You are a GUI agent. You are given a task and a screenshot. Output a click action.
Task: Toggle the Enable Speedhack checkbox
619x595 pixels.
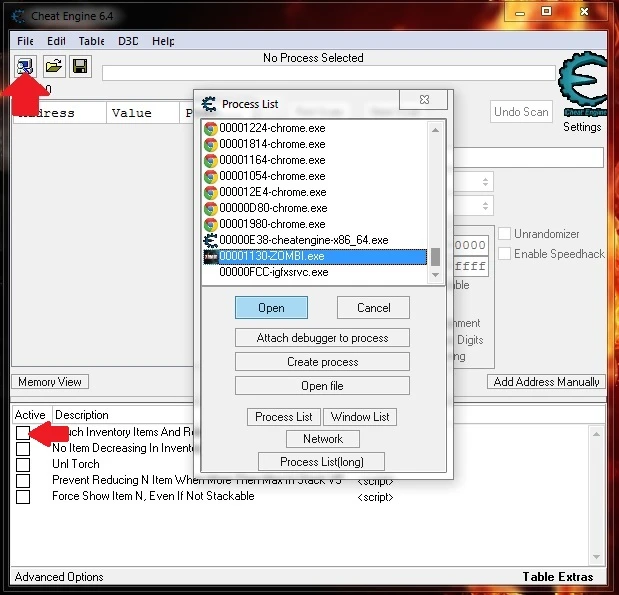[505, 253]
